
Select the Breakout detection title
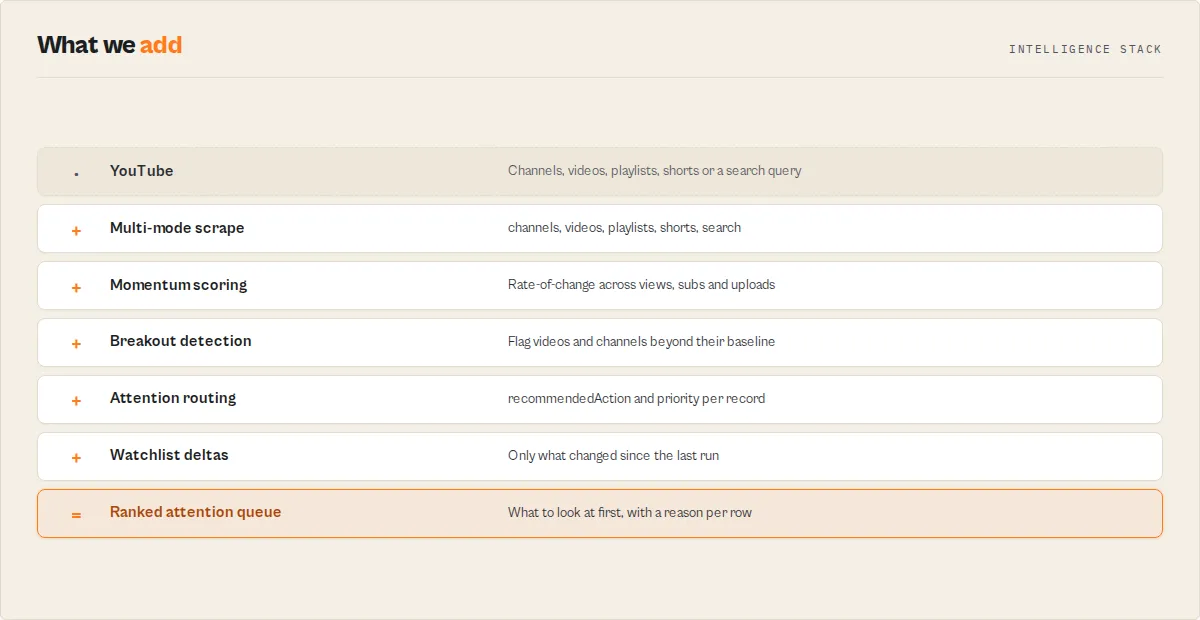click(x=180, y=341)
